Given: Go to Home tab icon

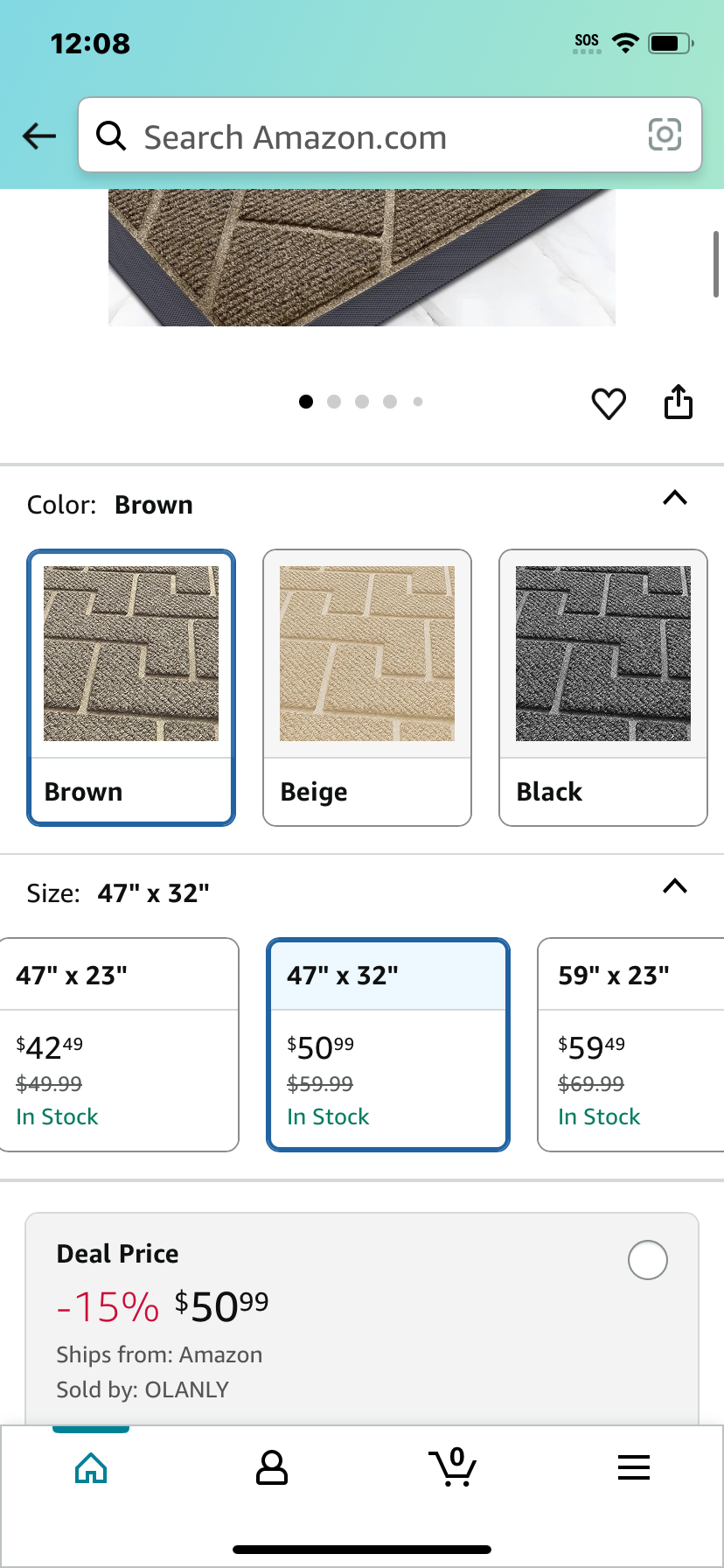Looking at the screenshot, I should 91,1467.
